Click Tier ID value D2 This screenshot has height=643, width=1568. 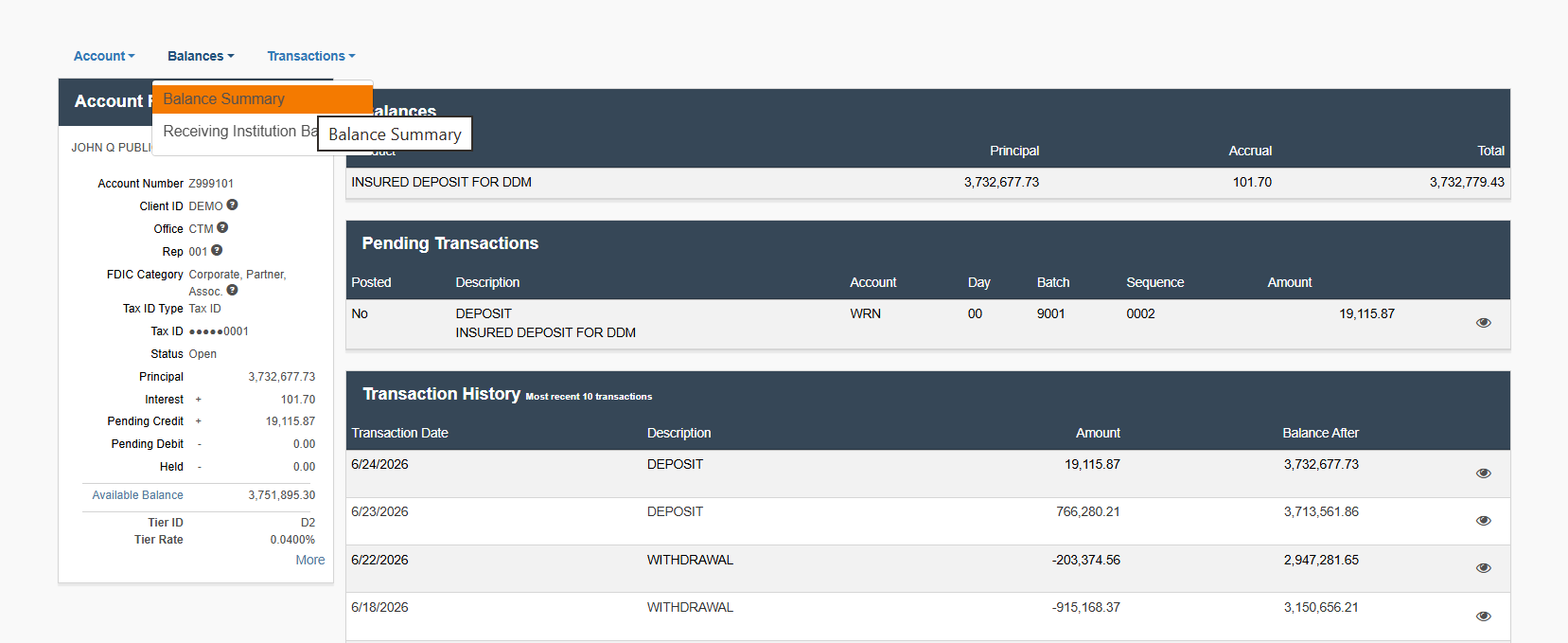308,523
